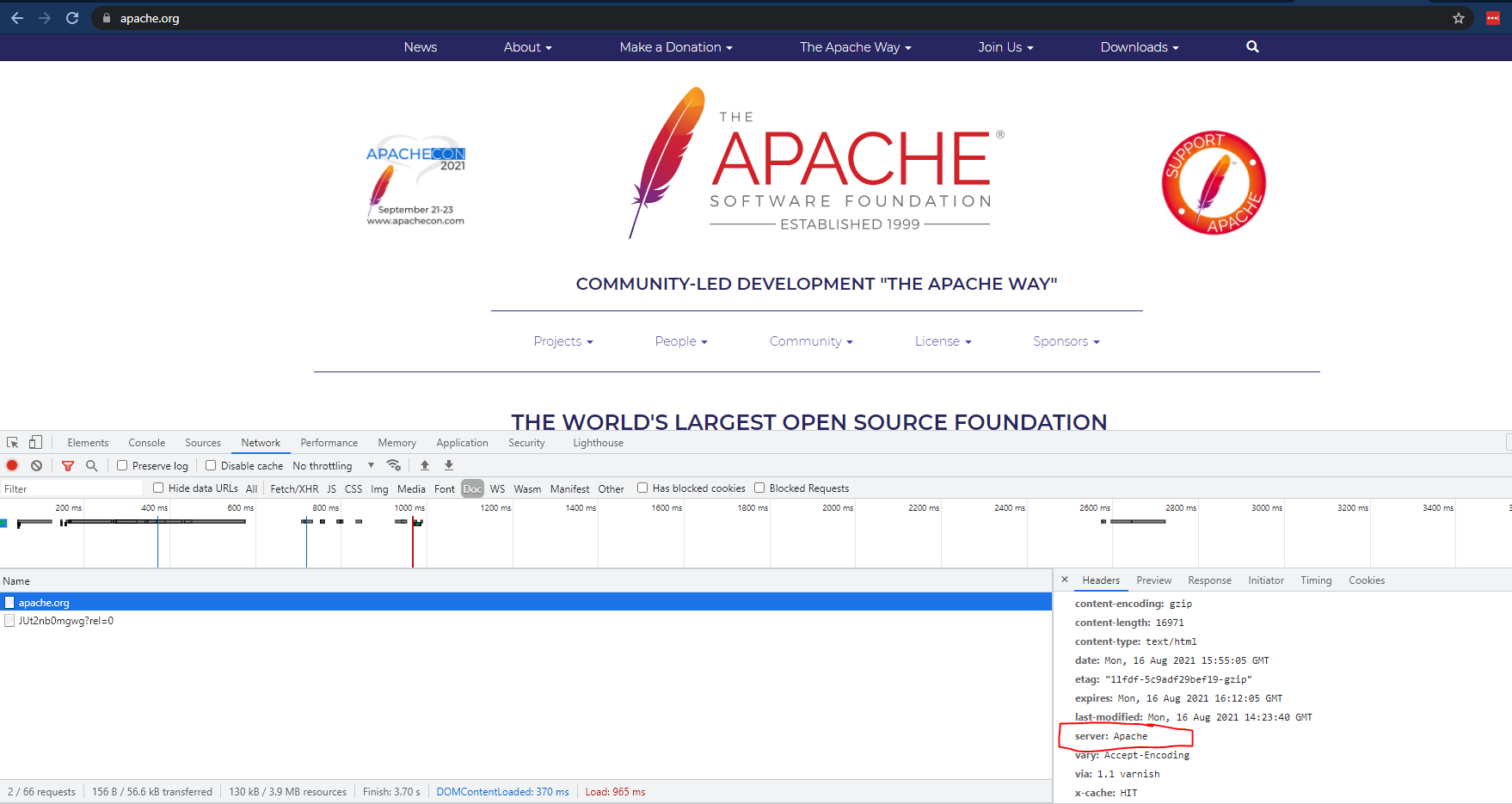Image resolution: width=1512 pixels, height=804 pixels.
Task: Open the network conditions wifi icon
Action: [394, 465]
